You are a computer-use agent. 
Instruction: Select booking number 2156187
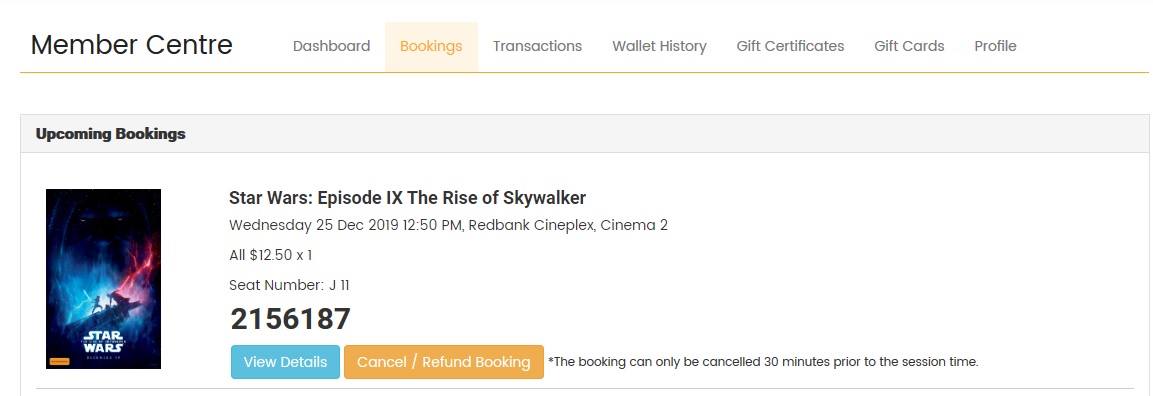(290, 319)
